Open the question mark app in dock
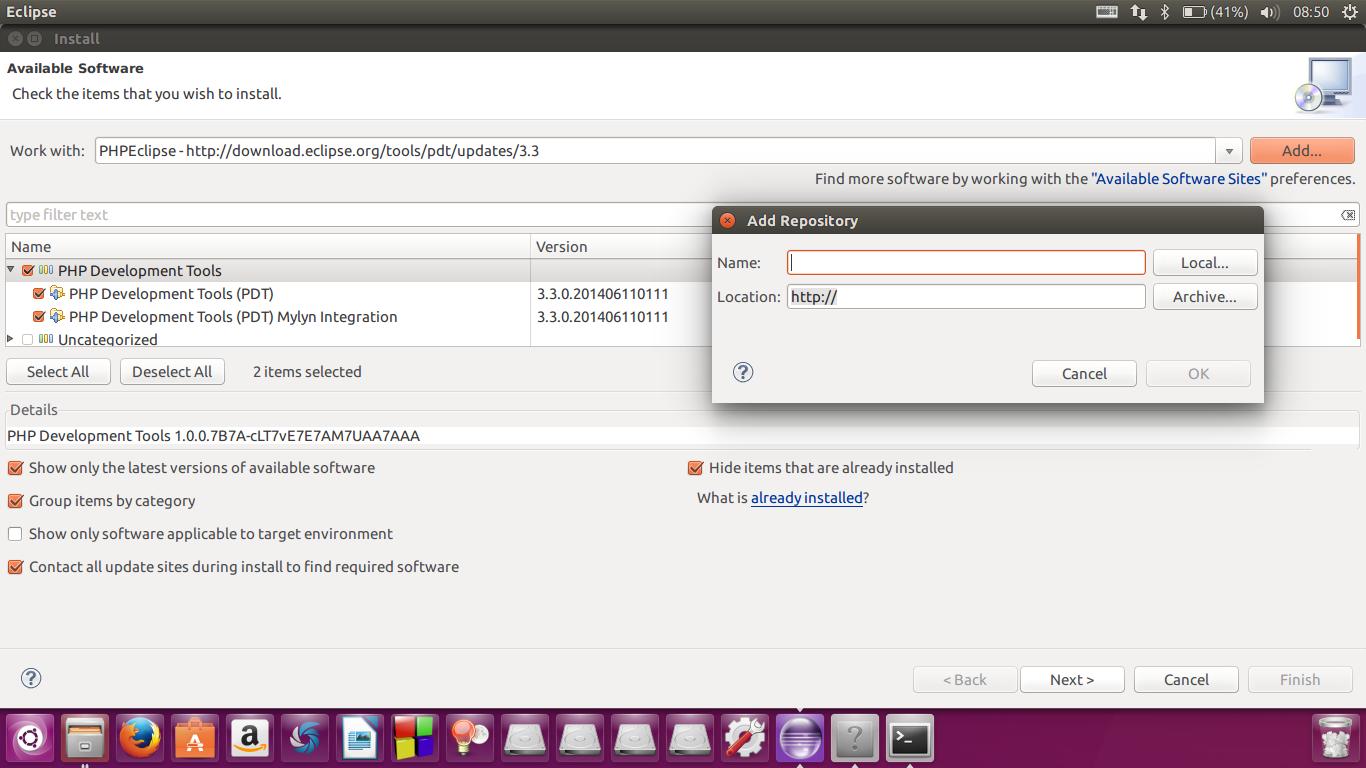Screen dimensions: 1366x768 tap(855, 740)
